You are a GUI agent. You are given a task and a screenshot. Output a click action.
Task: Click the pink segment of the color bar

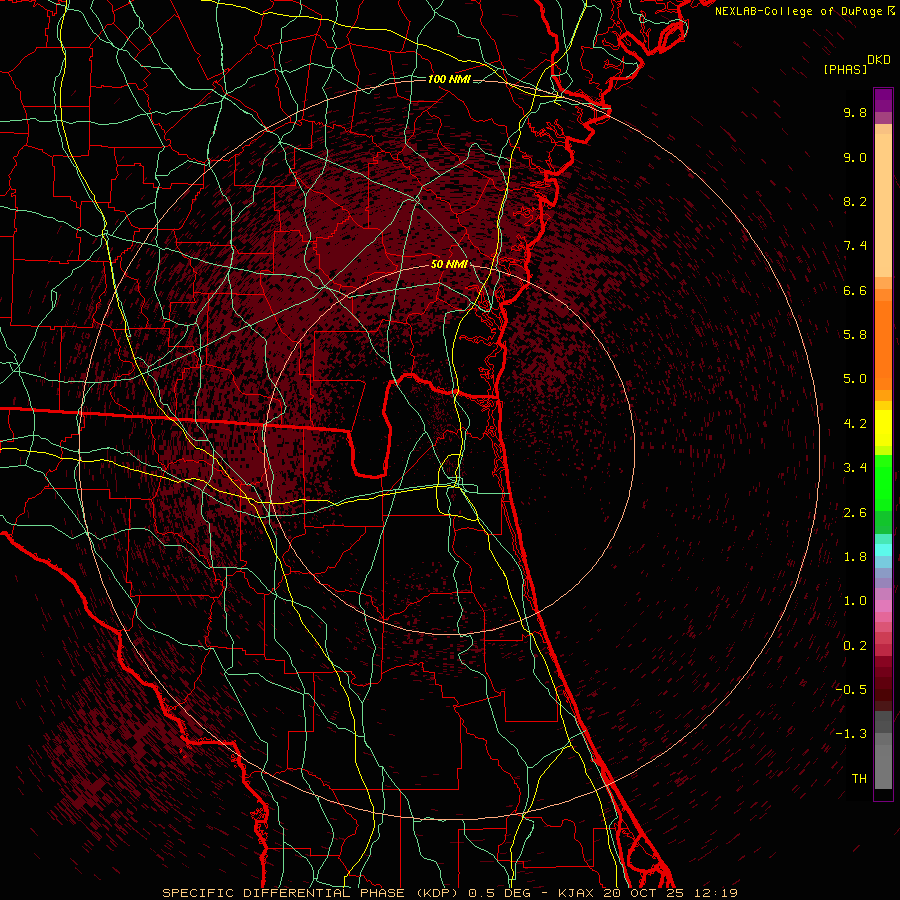(883, 606)
